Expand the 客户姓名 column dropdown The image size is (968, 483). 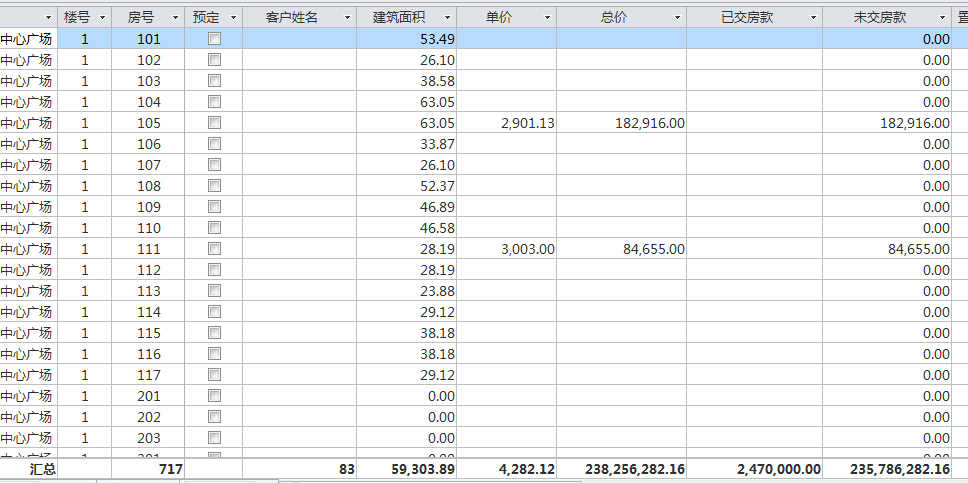(x=347, y=18)
